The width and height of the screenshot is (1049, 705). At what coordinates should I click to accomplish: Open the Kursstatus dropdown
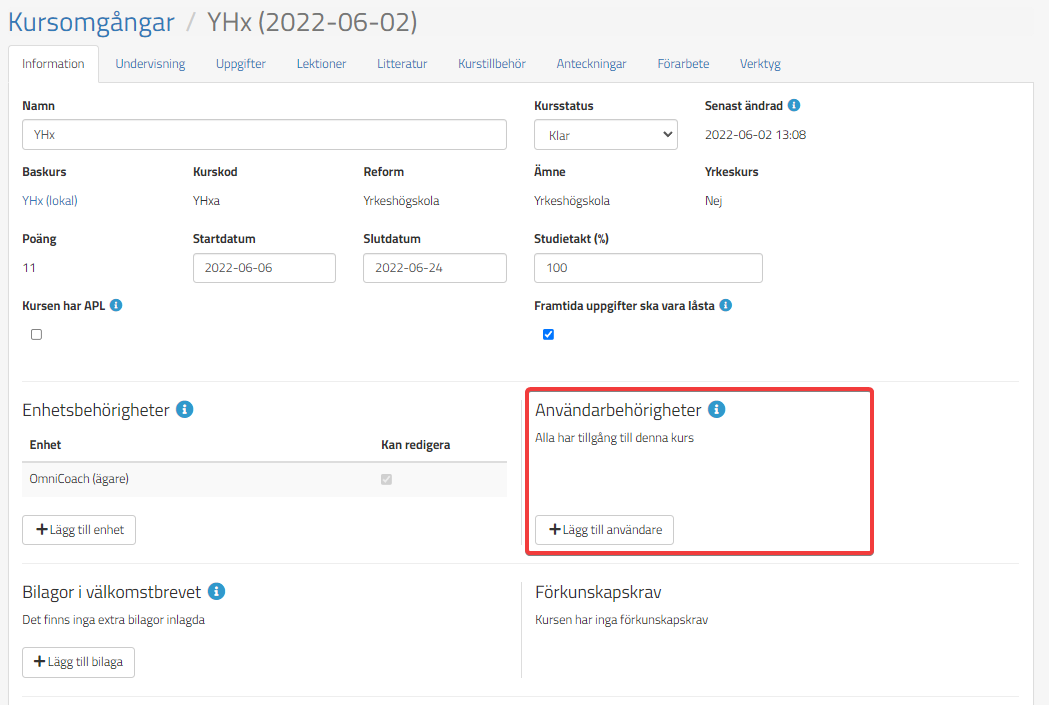pyautogui.click(x=606, y=135)
